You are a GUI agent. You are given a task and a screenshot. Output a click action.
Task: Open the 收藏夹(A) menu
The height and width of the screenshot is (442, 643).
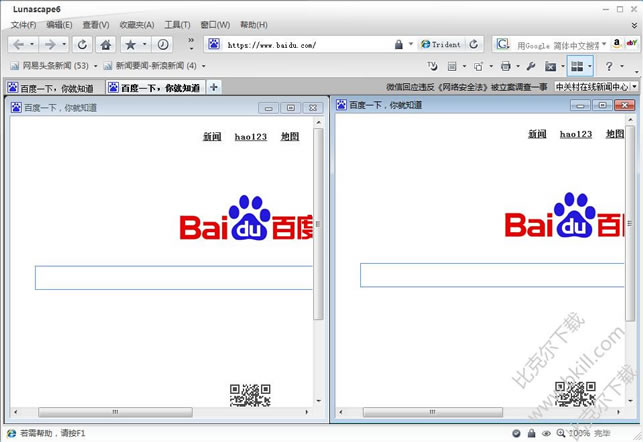pyautogui.click(x=137, y=25)
